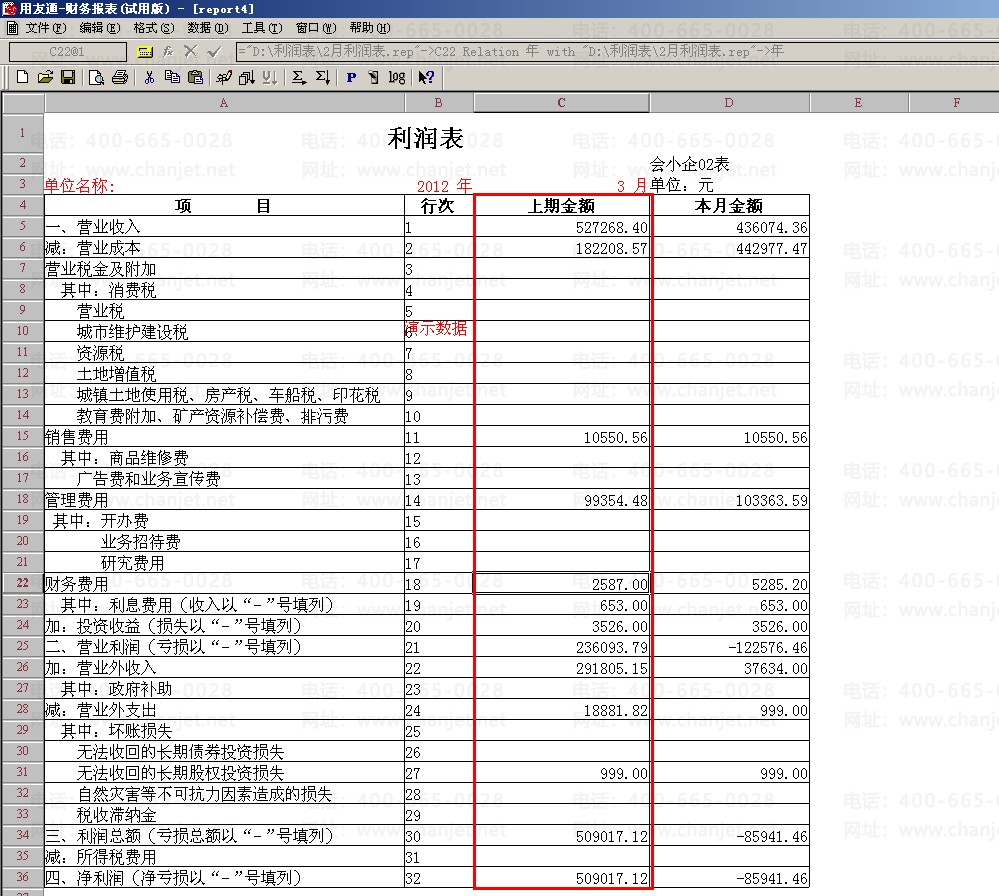This screenshot has height=896, width=999.
Task: Click the formula input field
Action: (617, 52)
